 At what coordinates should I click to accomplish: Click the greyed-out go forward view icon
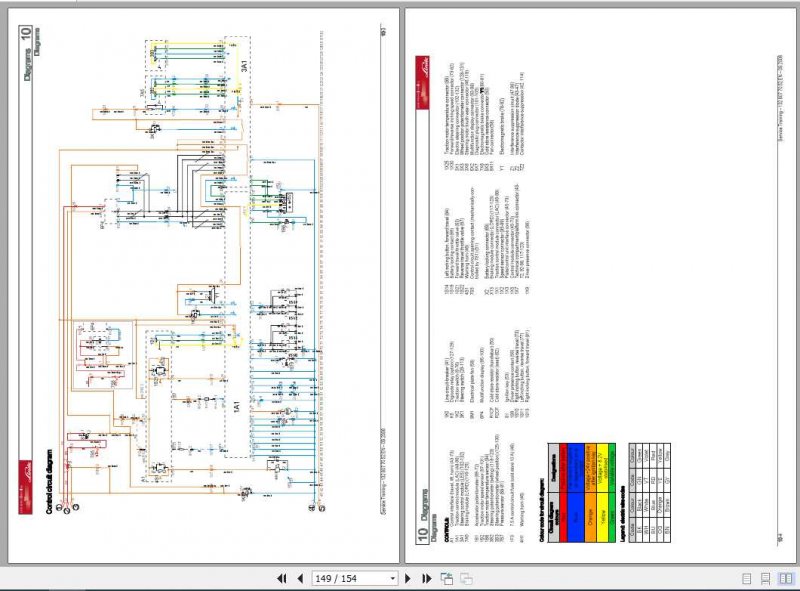click(x=464, y=578)
